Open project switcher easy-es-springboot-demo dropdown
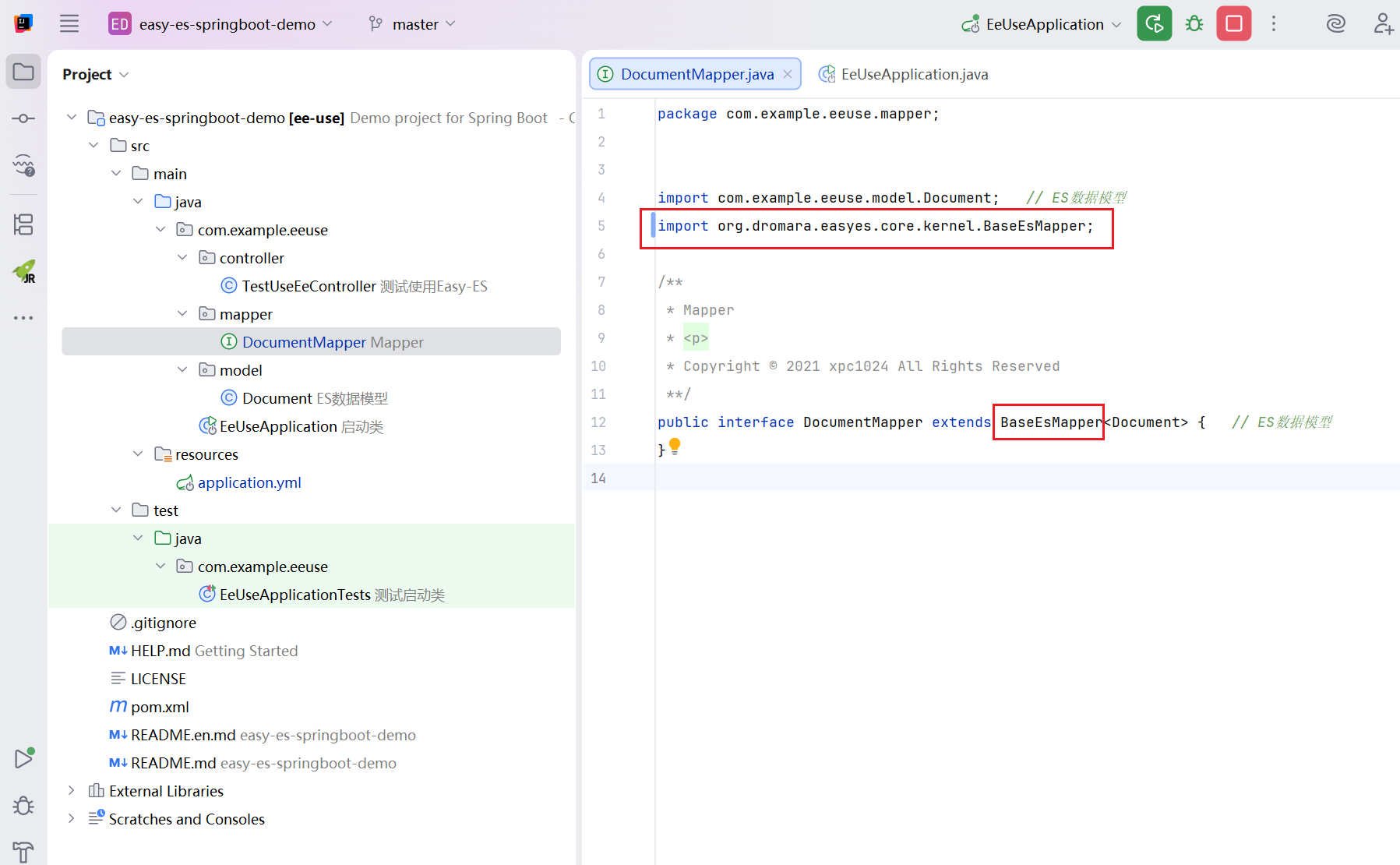1400x865 pixels. point(220,24)
